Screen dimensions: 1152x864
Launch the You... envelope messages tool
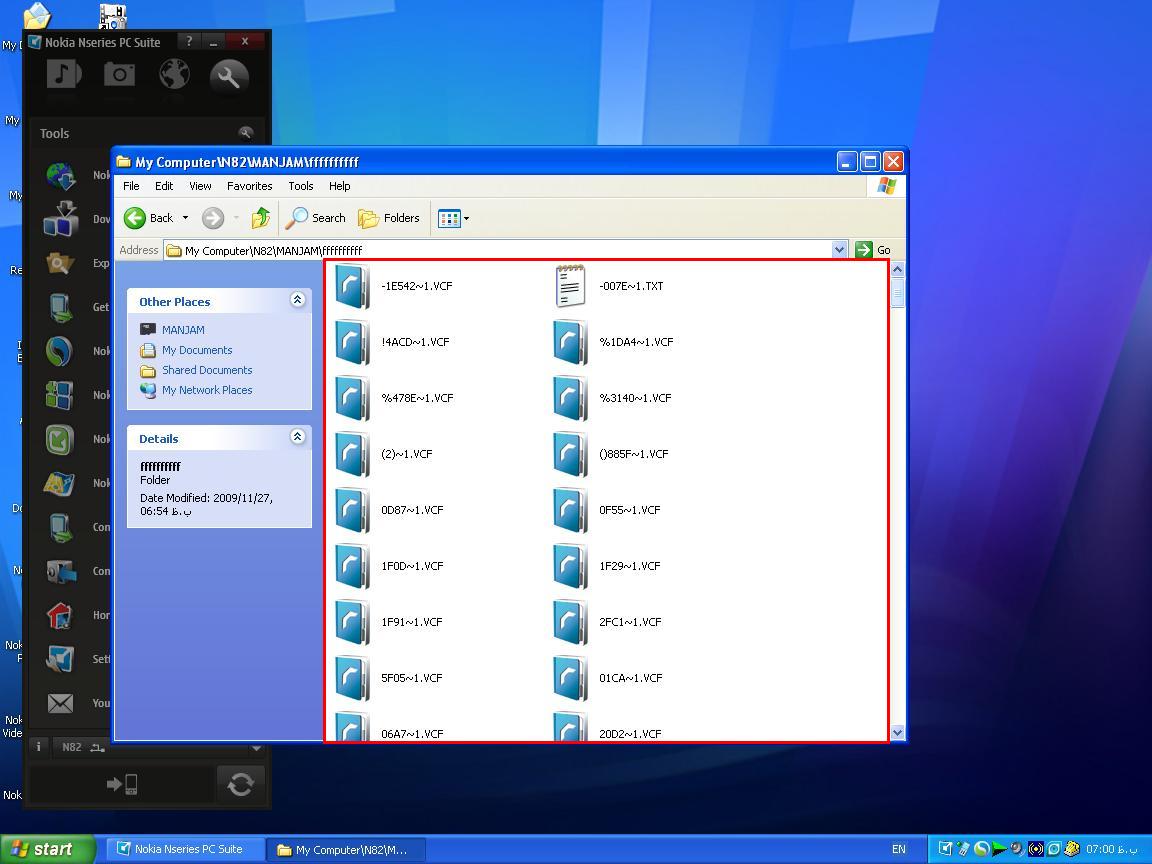60,703
